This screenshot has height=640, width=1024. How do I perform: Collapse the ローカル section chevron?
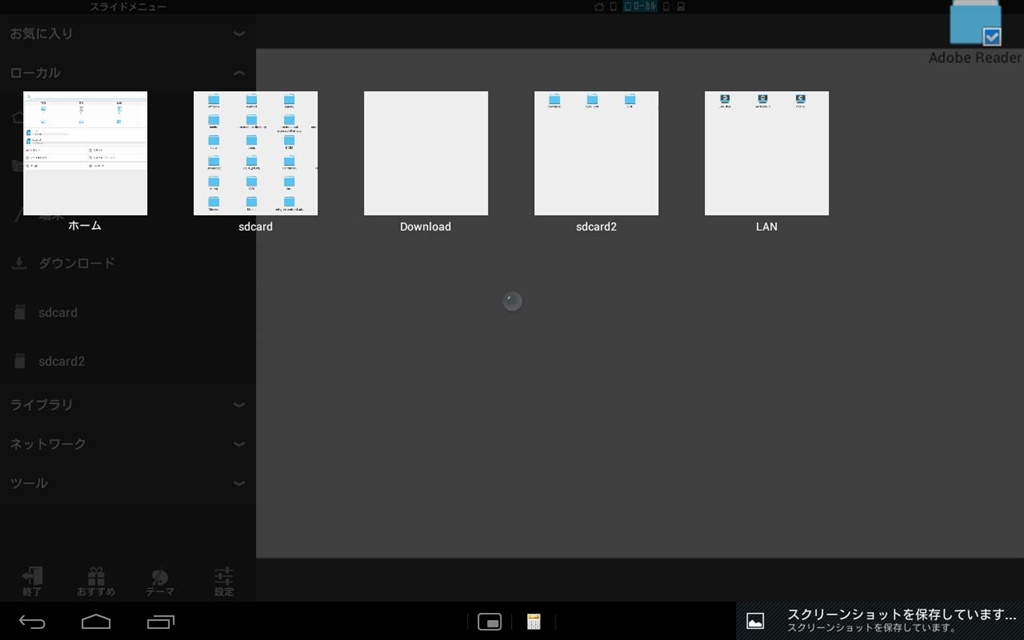239,72
